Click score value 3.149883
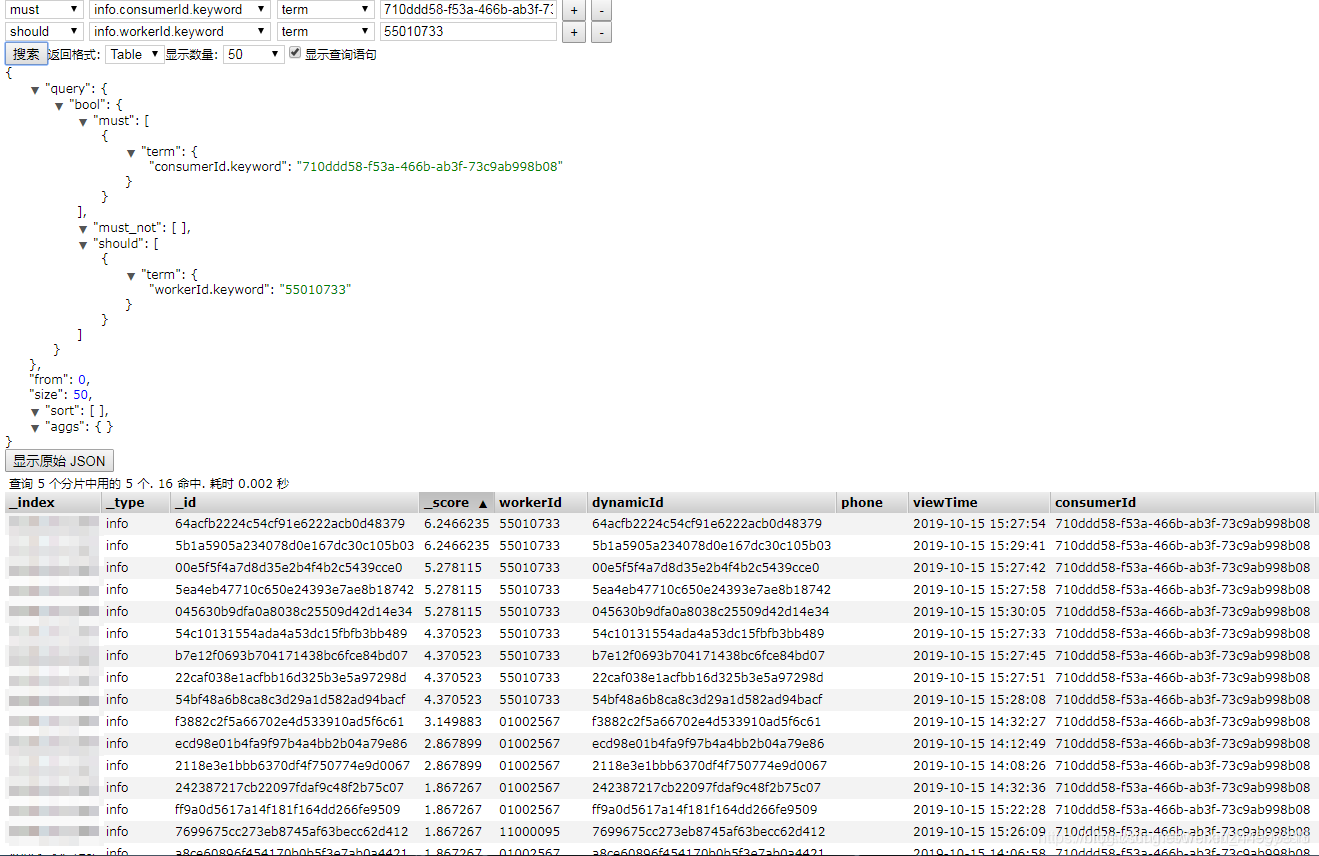This screenshot has height=856, width=1319. click(x=453, y=721)
